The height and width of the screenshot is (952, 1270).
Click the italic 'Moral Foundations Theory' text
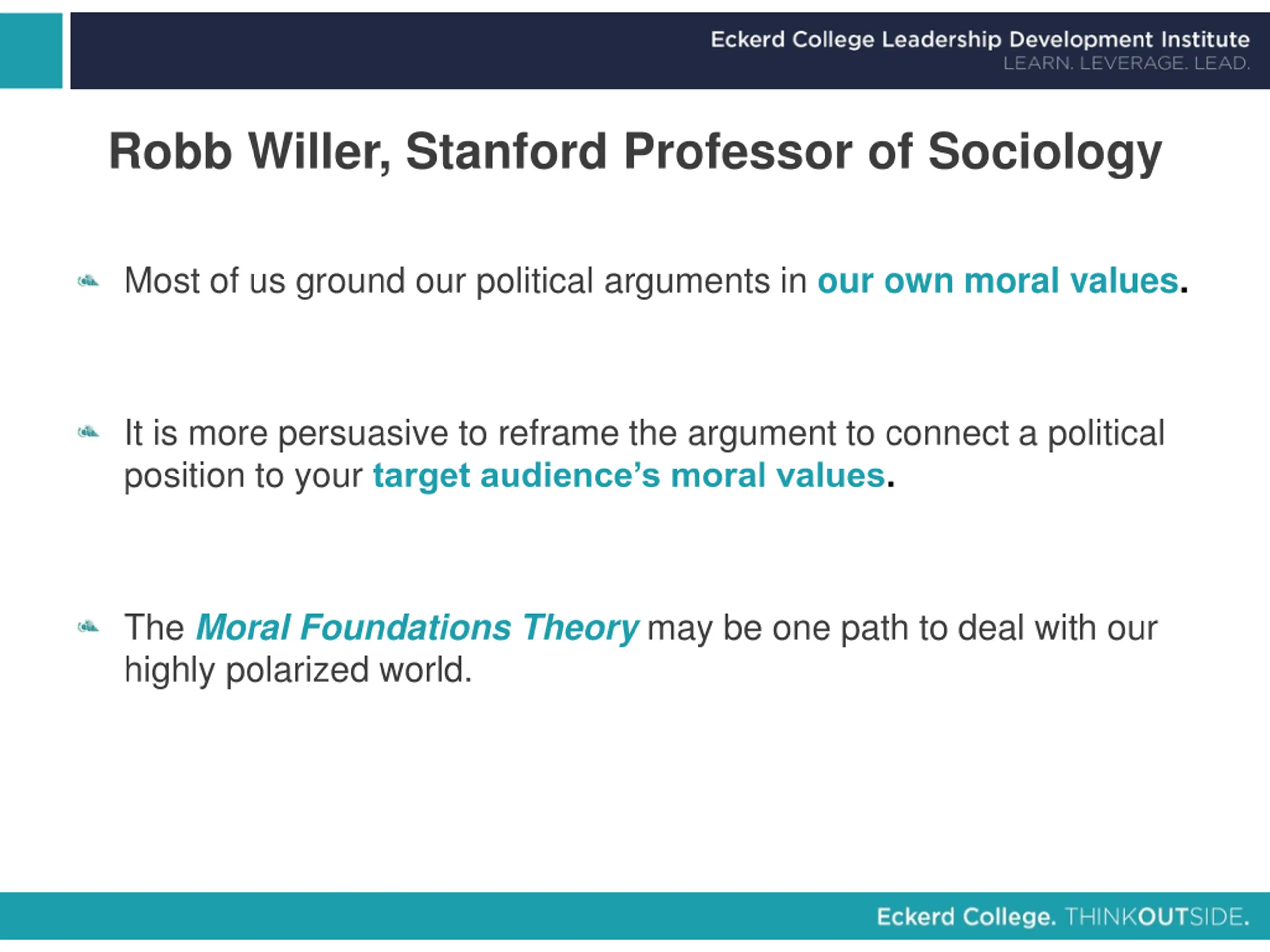click(417, 627)
